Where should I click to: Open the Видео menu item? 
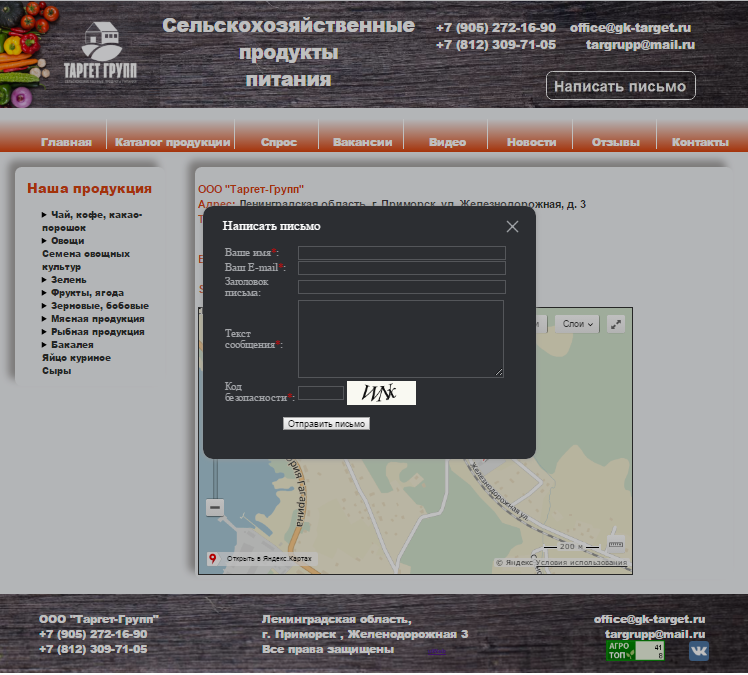447,142
